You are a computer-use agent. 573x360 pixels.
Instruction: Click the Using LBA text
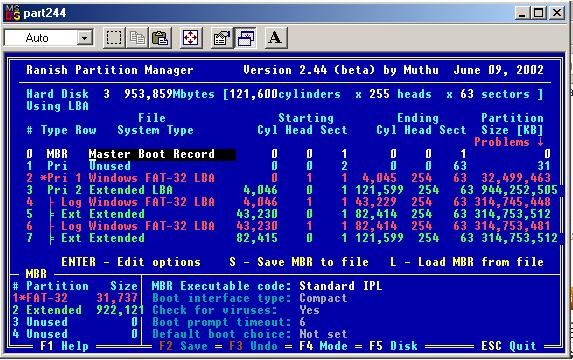(x=57, y=106)
